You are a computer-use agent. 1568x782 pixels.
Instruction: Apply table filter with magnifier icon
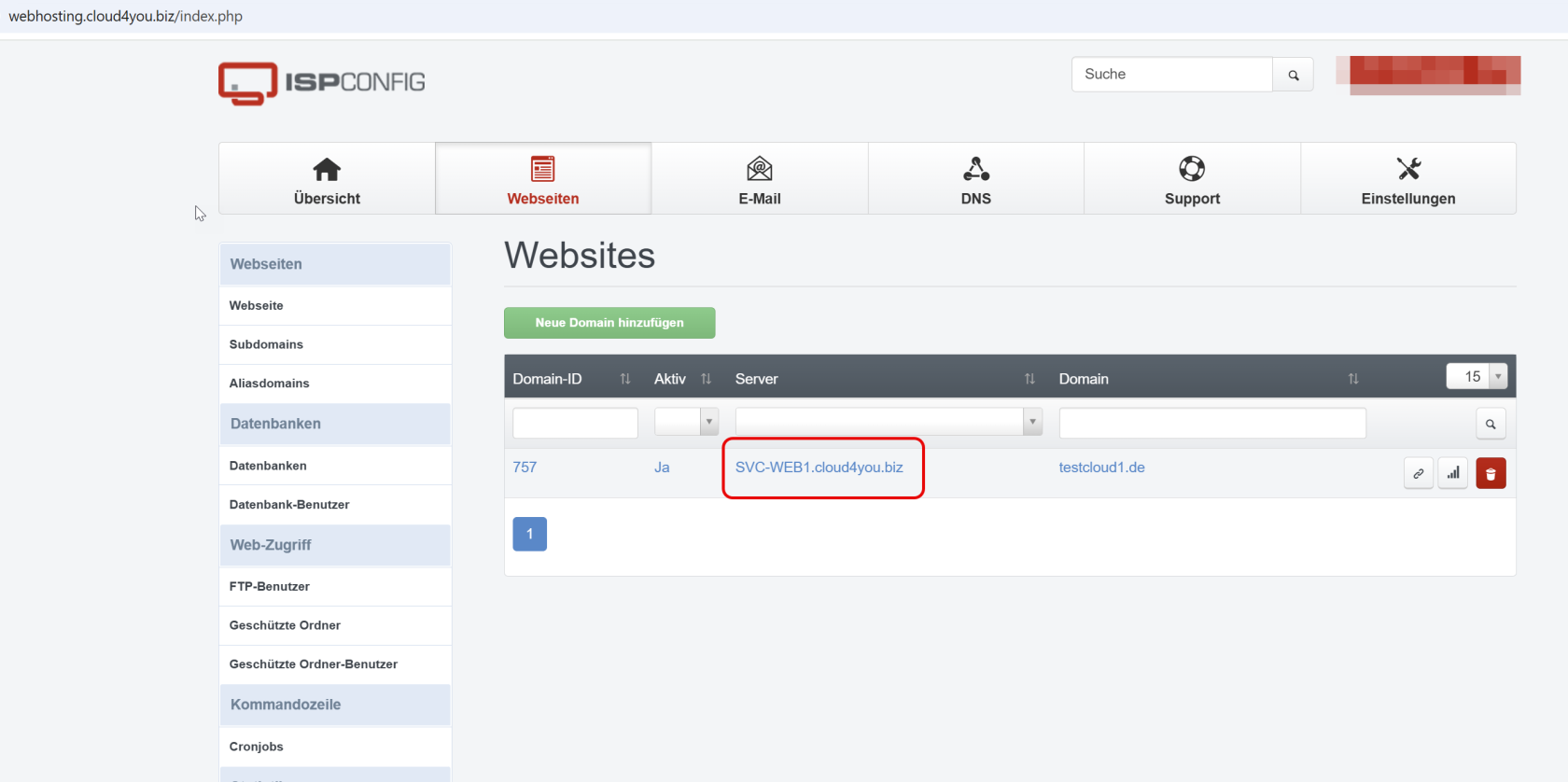tap(1491, 425)
